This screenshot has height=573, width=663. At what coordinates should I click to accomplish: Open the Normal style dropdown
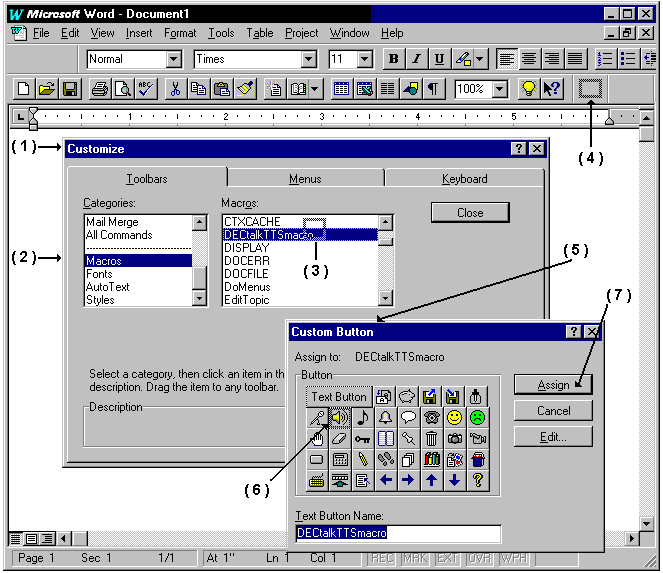(173, 59)
